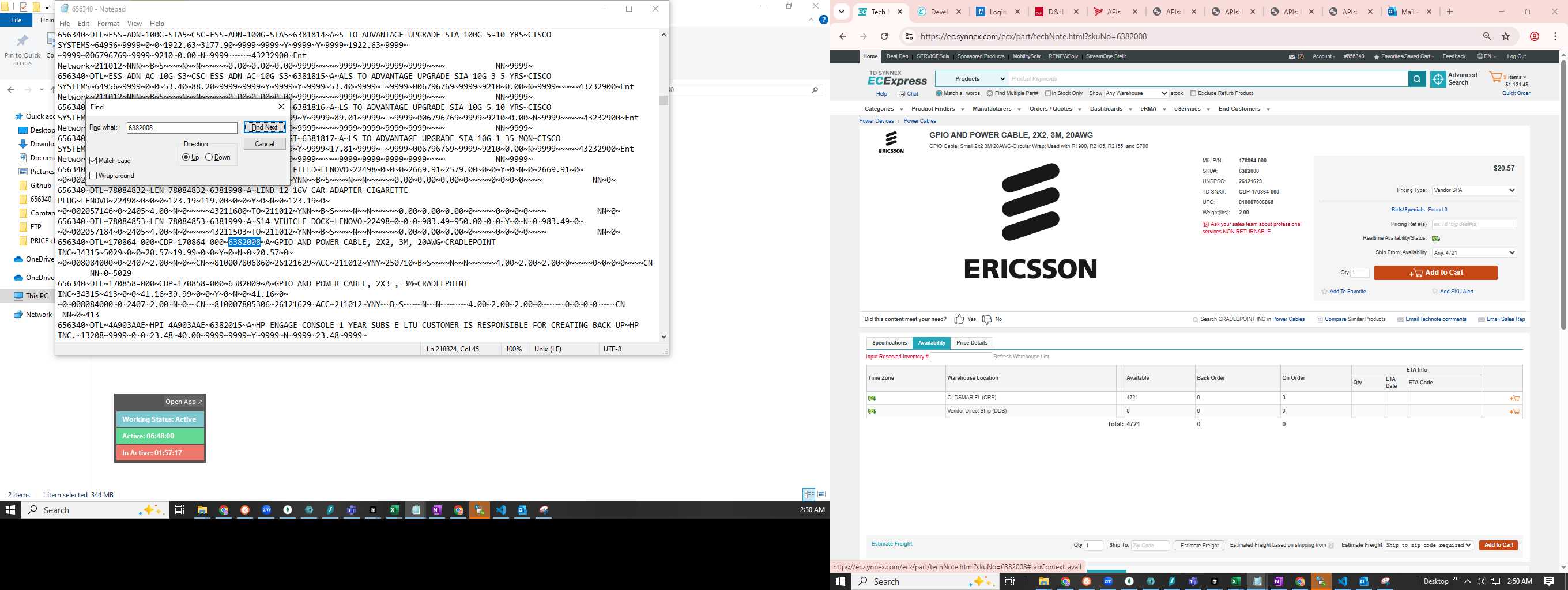Click thumbs-up Yes feedback icon
This screenshot has height=590, width=1568.
click(x=959, y=319)
